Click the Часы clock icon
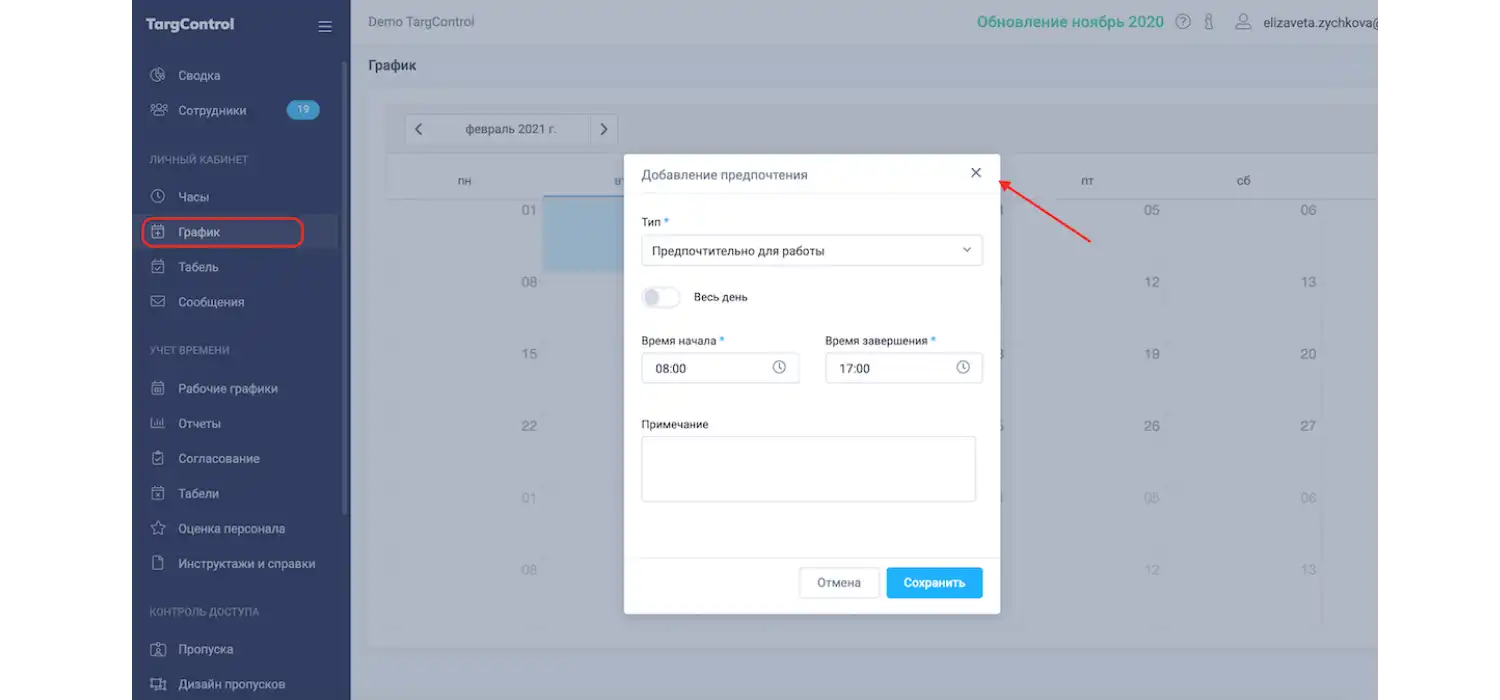The width and height of the screenshot is (1500, 700). pos(157,196)
